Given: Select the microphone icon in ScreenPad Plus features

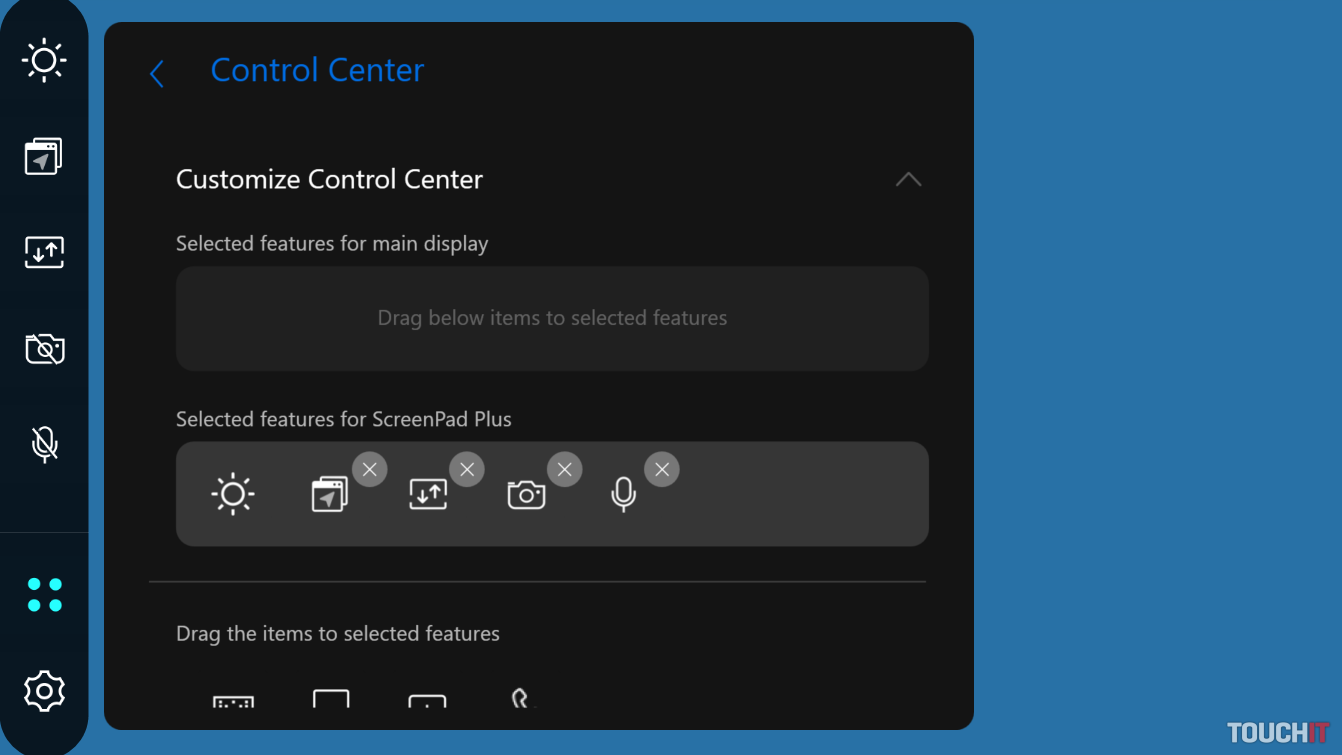Looking at the screenshot, I should pos(623,495).
